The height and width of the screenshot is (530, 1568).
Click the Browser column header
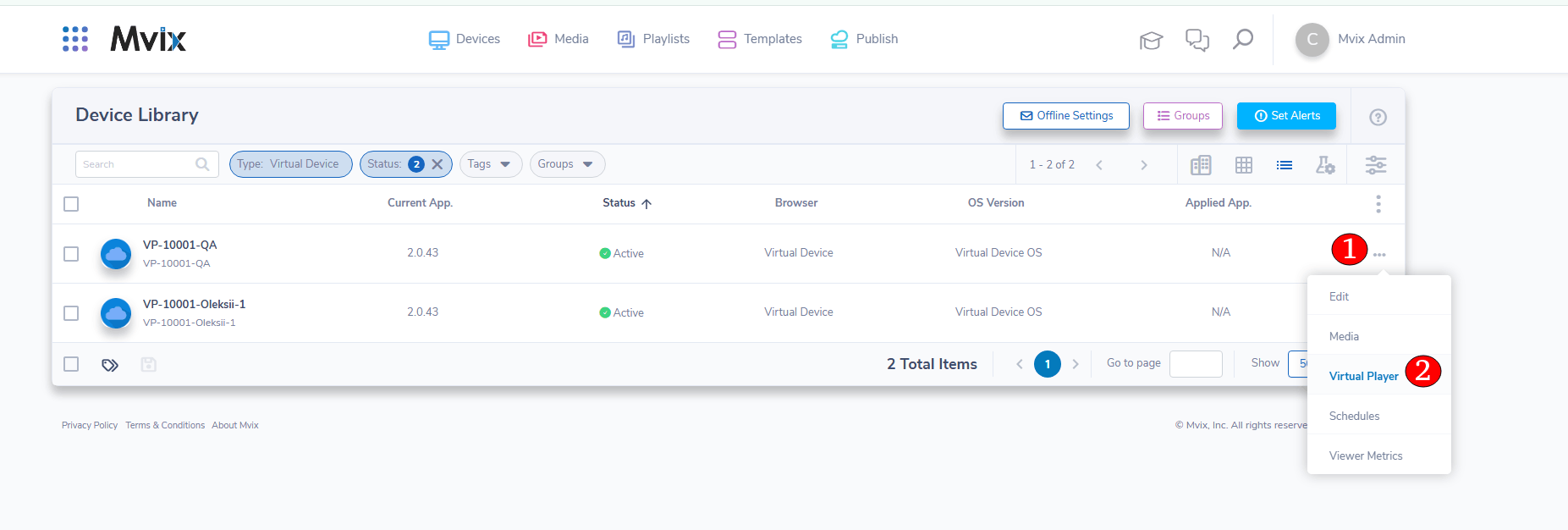pos(796,203)
